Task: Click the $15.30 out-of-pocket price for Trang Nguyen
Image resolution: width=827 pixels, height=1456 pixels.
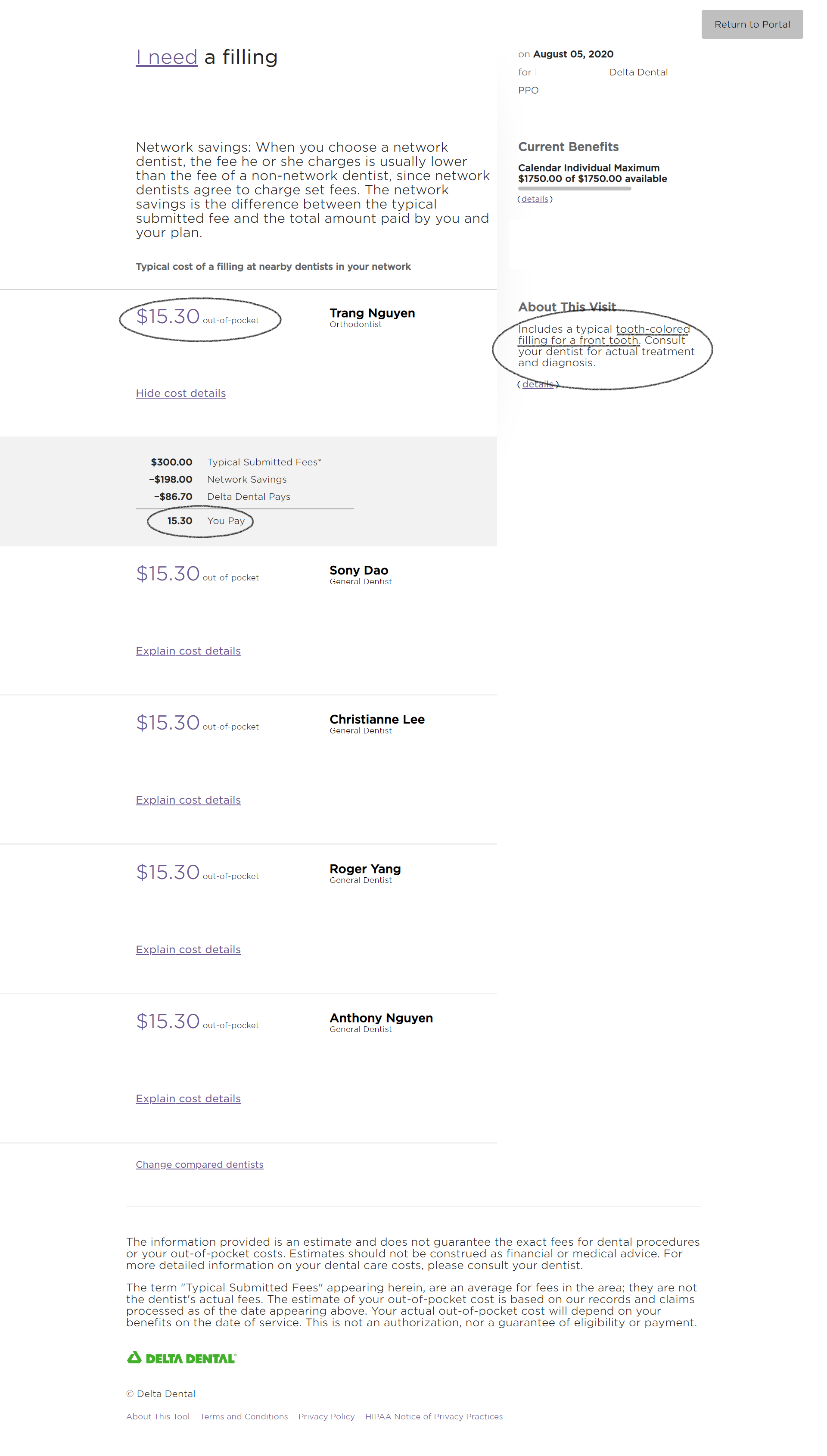Action: 197,316
